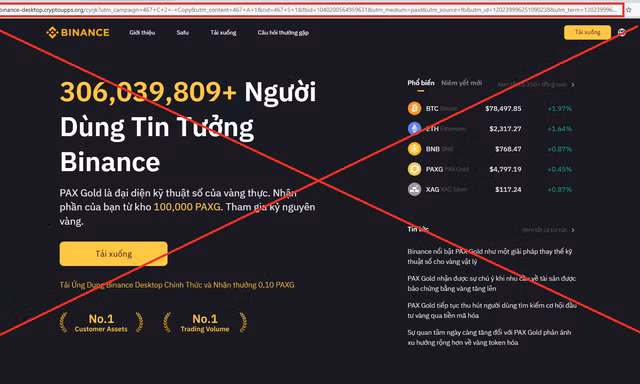
Task: Open the view all news link
Action: (548, 230)
